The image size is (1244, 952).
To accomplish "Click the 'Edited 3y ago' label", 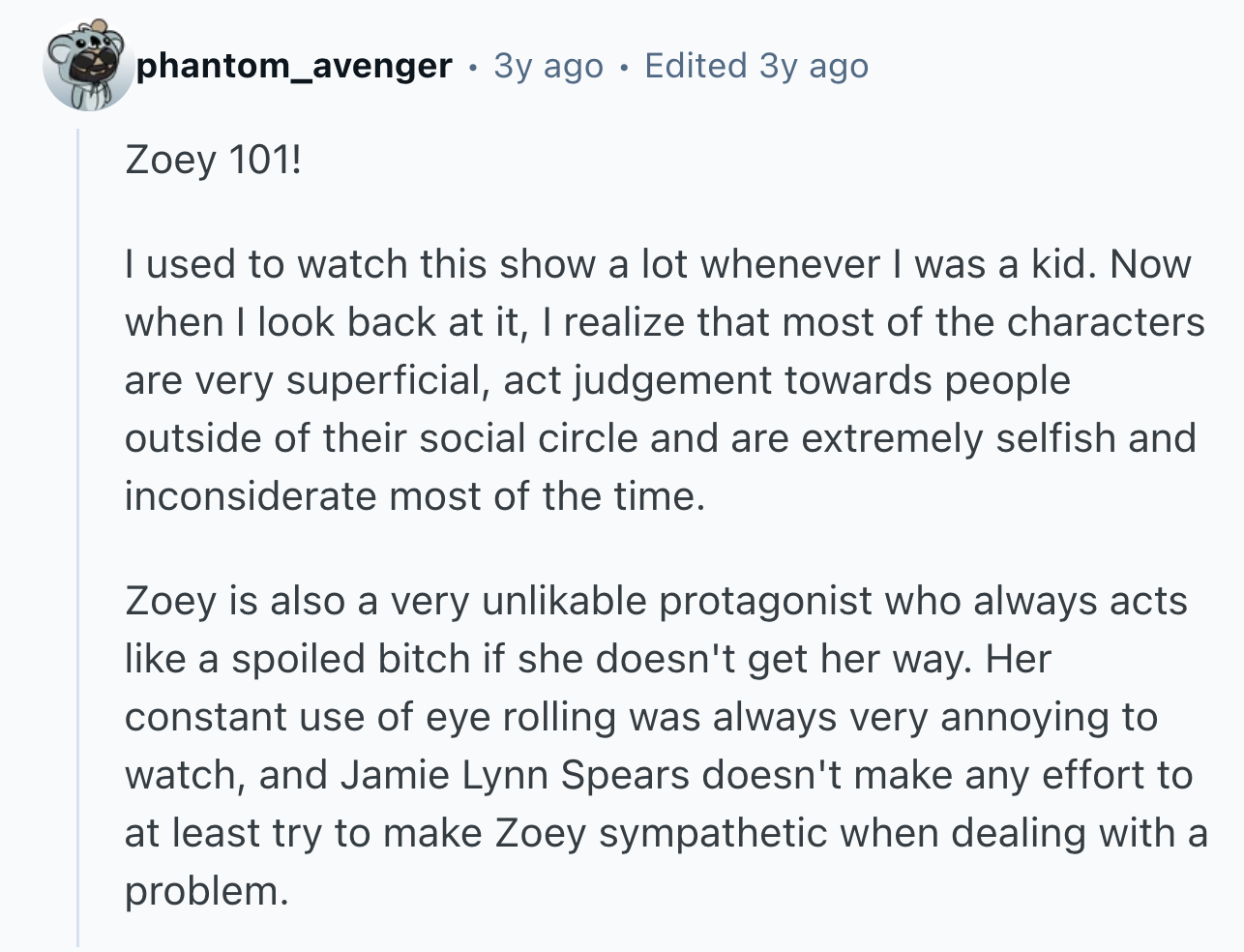I will 756,66.
